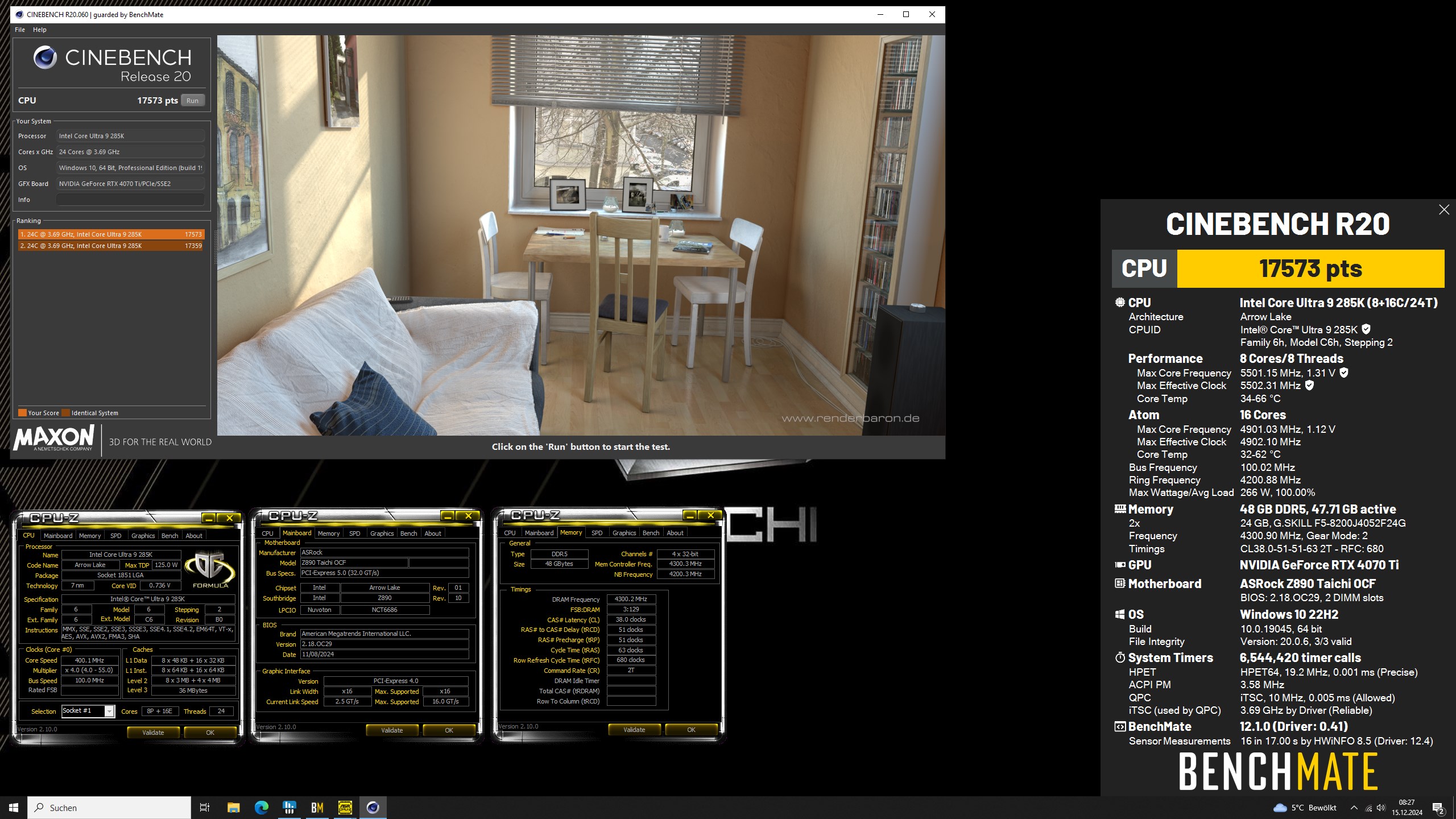Open Bench tab in CPU-Z CPU window
Viewport: 1456px width, 819px height.
coord(169,536)
